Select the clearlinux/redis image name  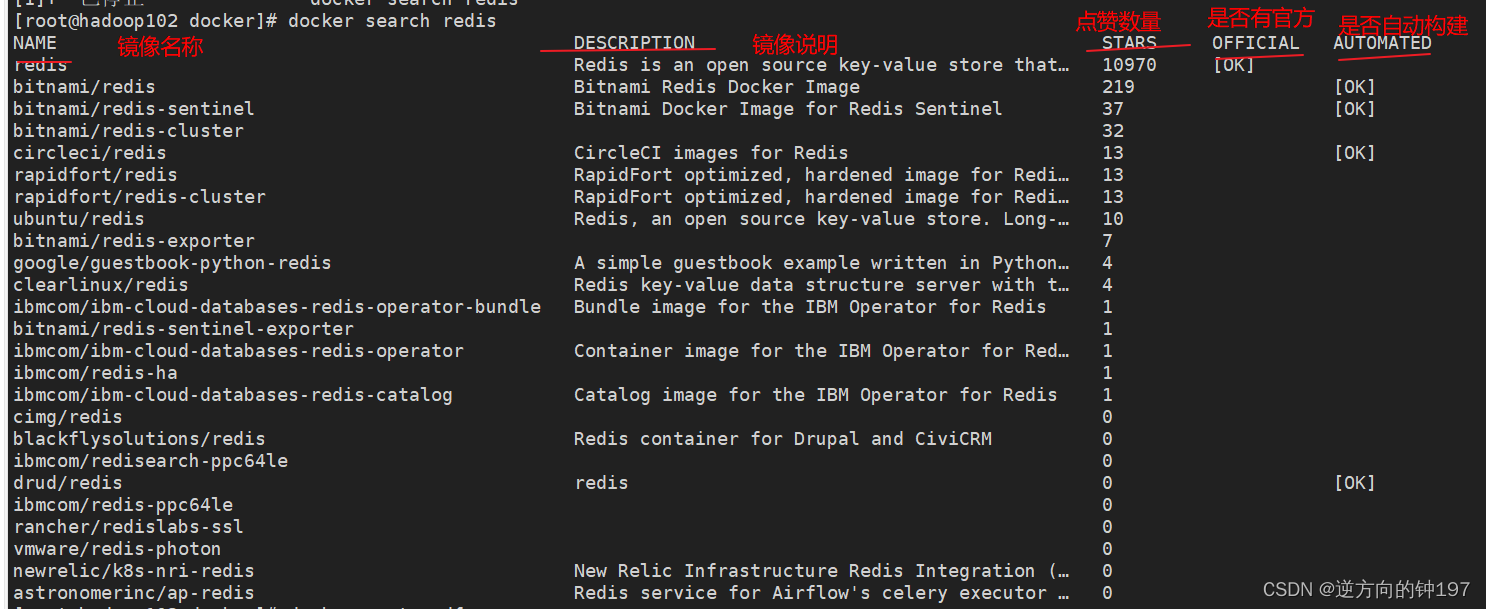(x=101, y=285)
